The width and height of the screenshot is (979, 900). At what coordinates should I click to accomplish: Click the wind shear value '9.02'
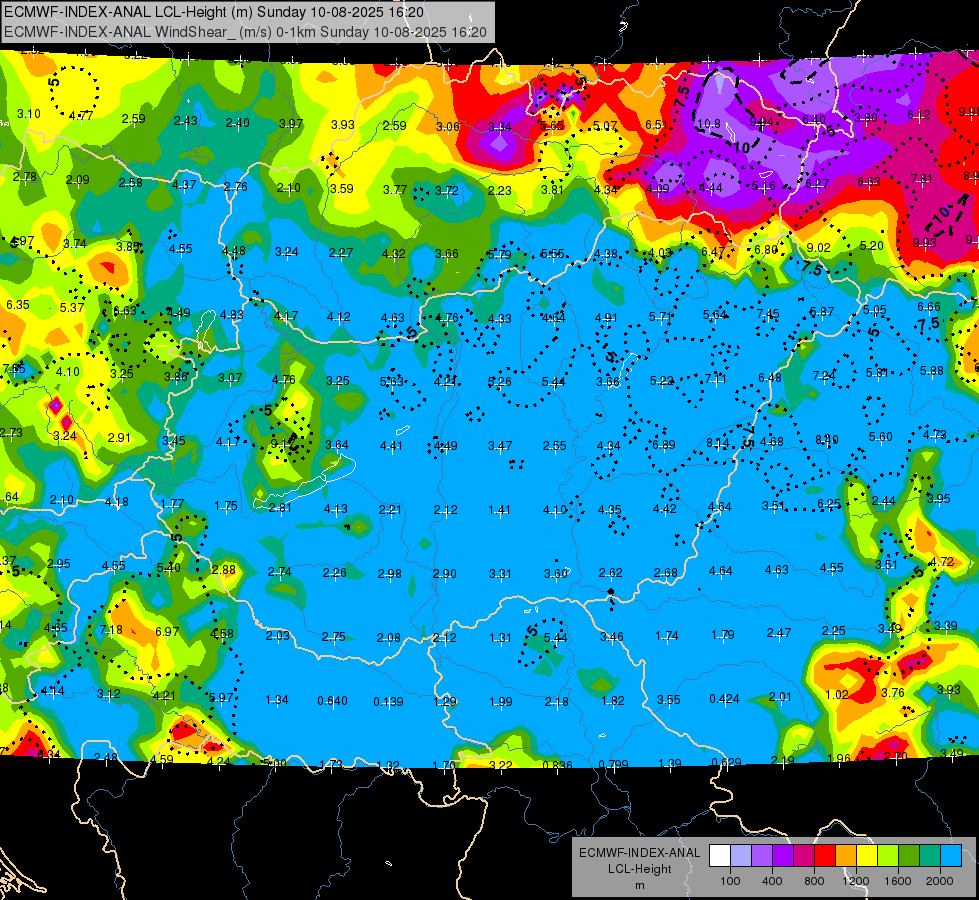pyautogui.click(x=819, y=247)
